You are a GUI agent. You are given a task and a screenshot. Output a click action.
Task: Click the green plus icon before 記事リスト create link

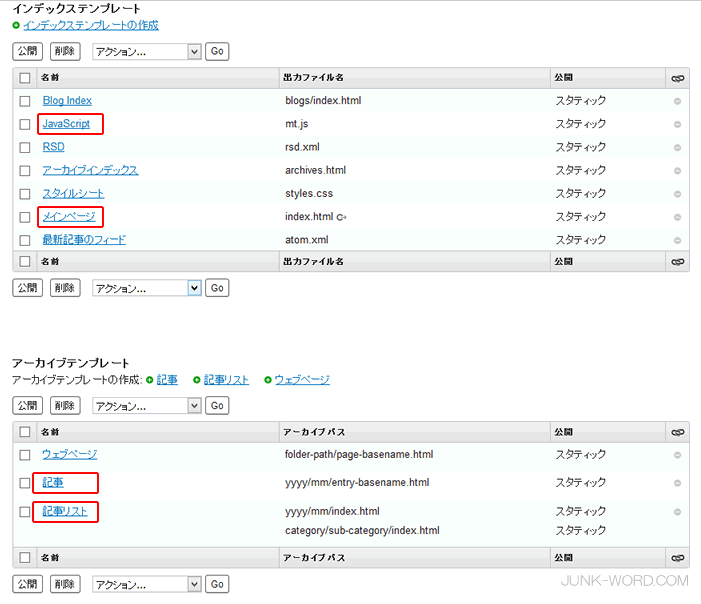coord(197,380)
